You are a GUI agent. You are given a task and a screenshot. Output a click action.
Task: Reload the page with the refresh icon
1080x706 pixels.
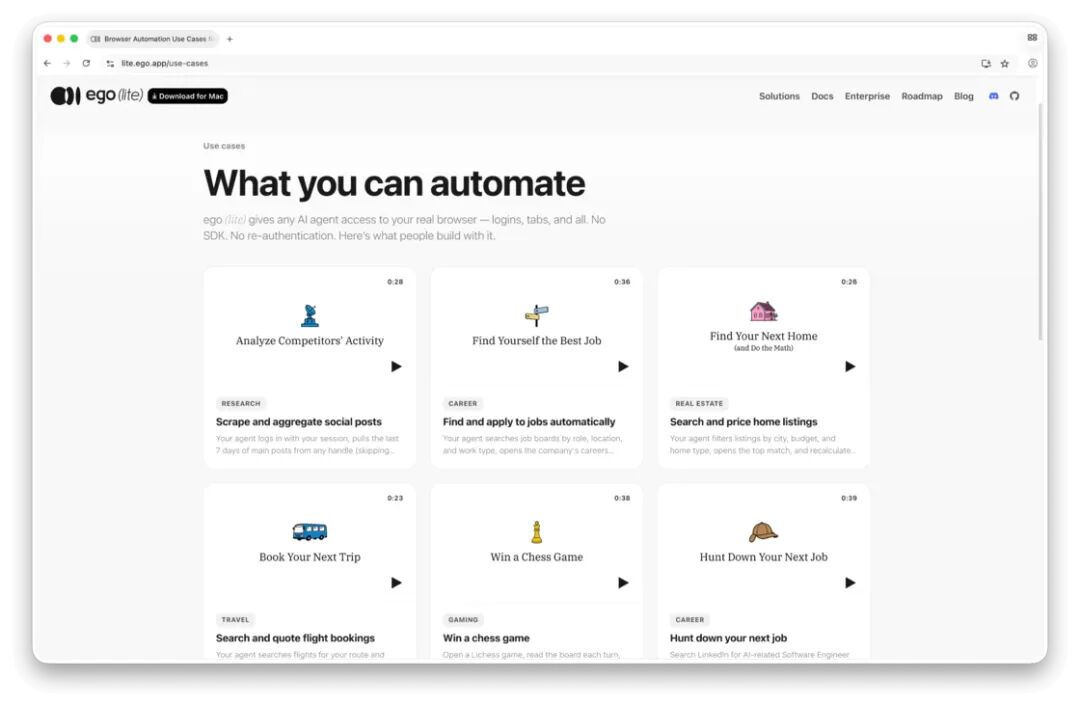pyautogui.click(x=86, y=63)
